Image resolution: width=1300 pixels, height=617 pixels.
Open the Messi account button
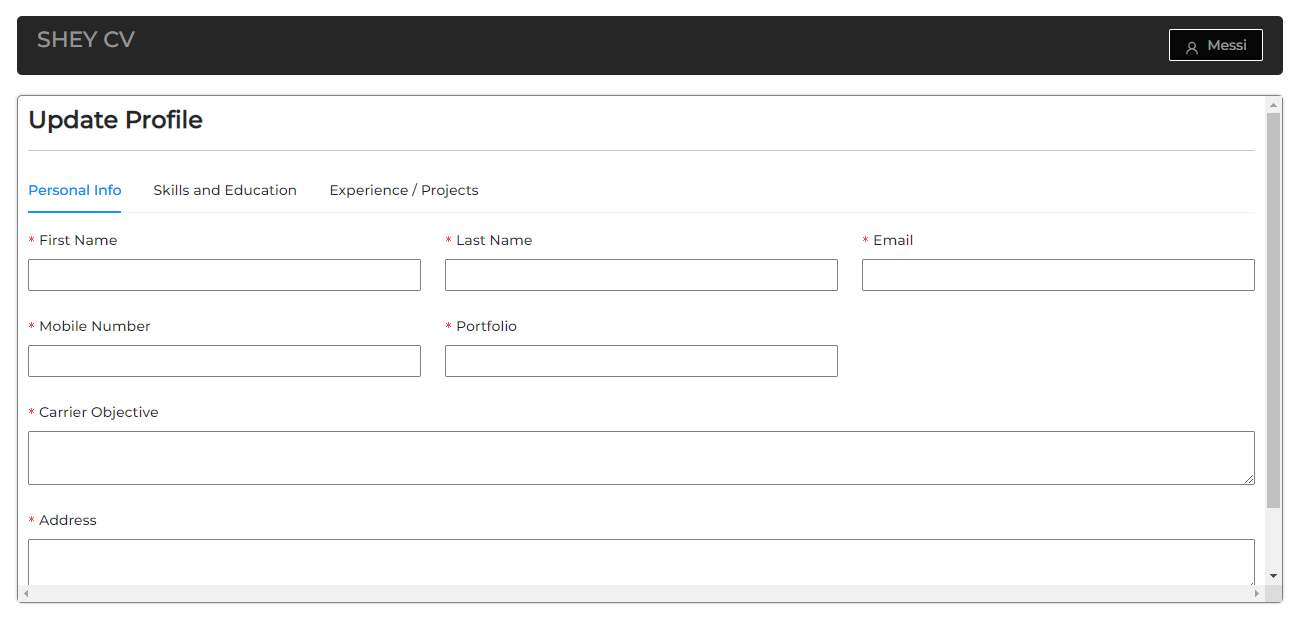pos(1216,44)
